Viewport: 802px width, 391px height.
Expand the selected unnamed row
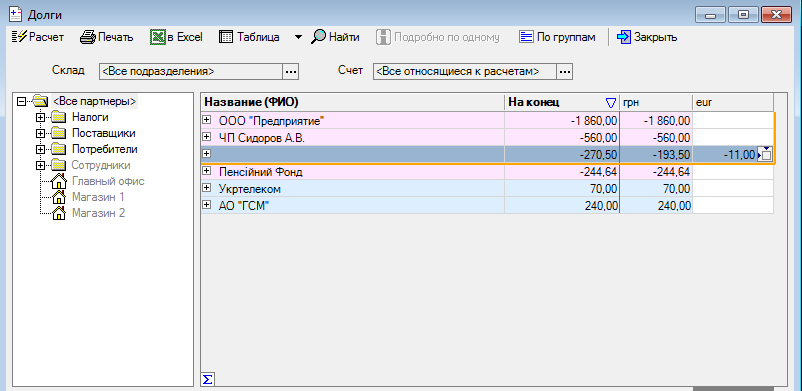(x=207, y=154)
